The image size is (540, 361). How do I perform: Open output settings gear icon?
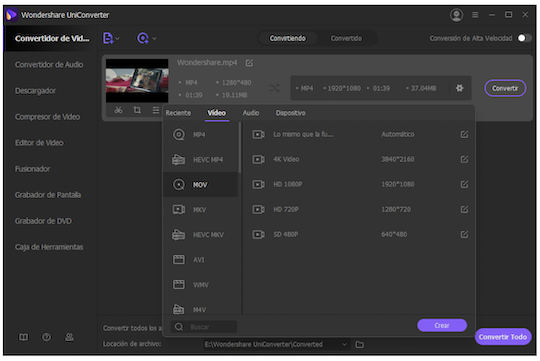tap(459, 88)
